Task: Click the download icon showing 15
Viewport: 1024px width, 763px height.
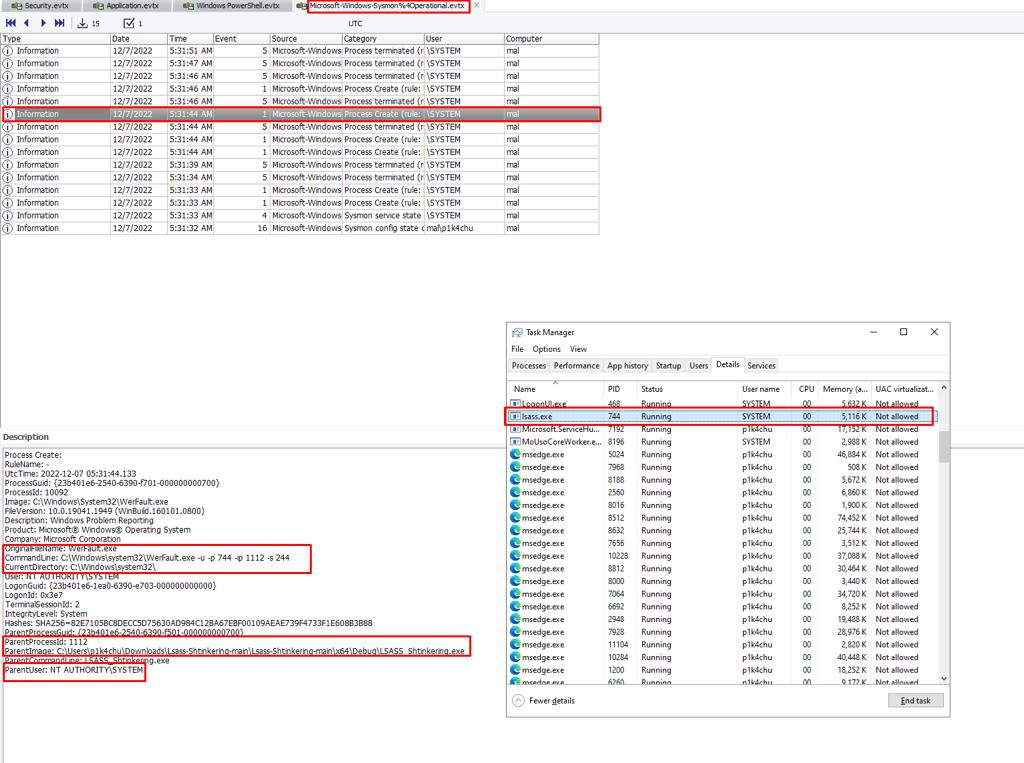Action: click(83, 23)
